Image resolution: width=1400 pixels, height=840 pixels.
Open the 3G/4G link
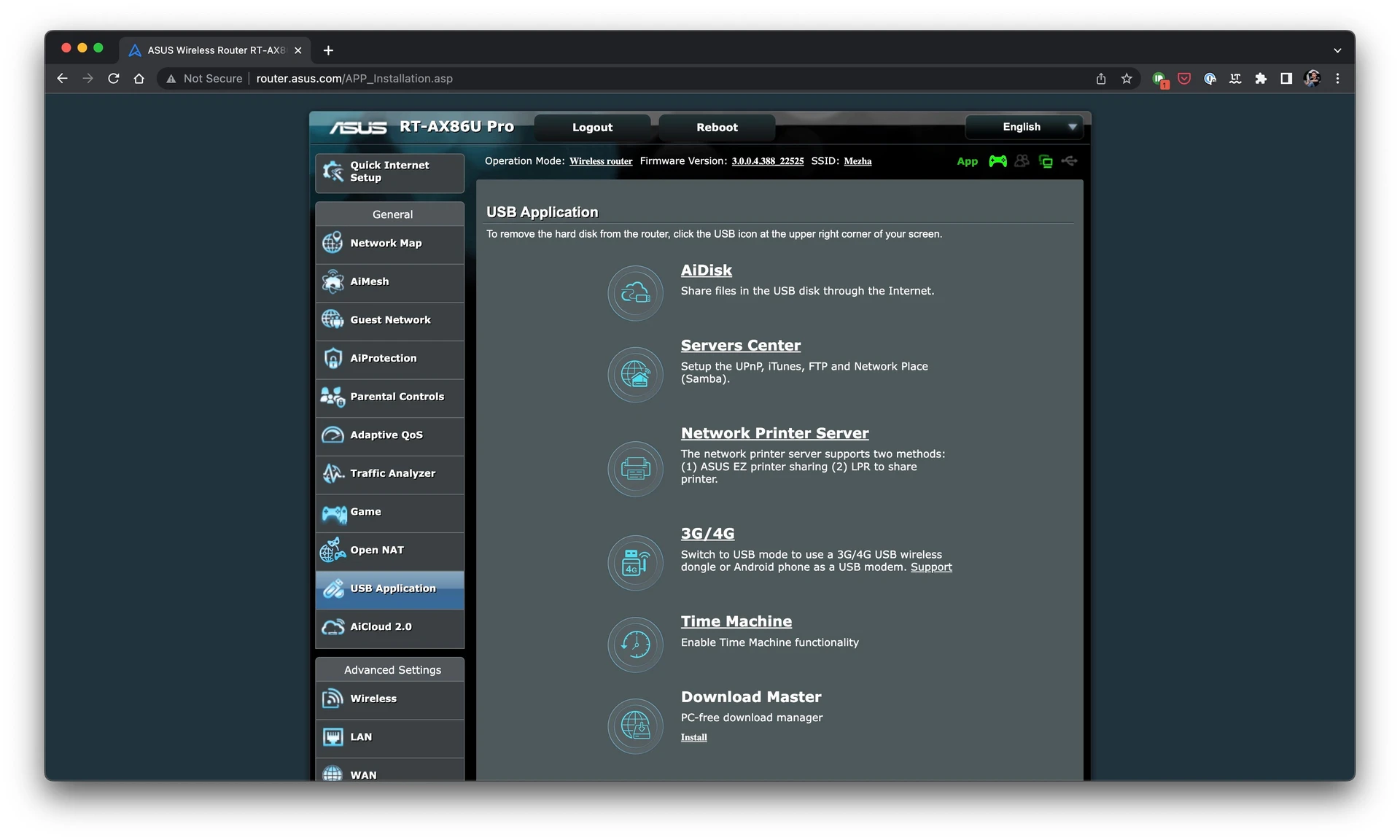click(x=707, y=534)
